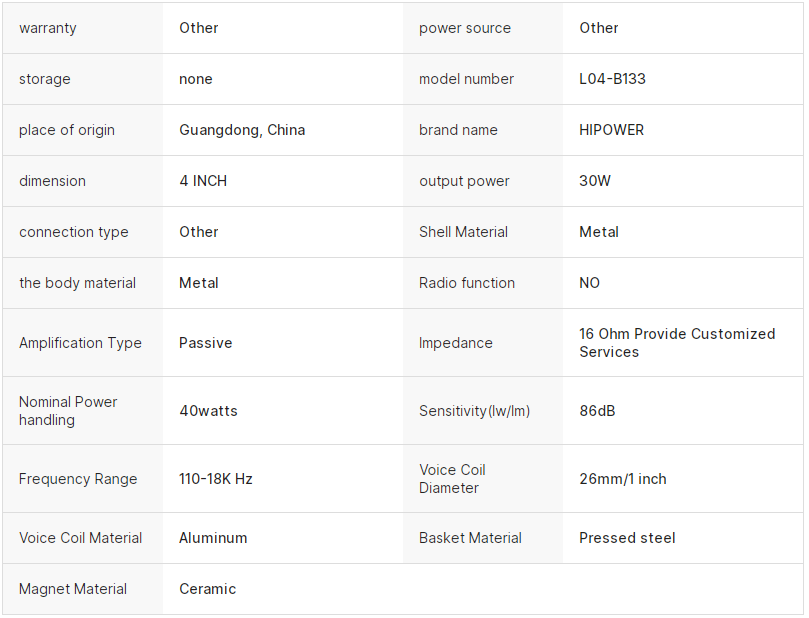Click the Basket Material value Pressed steel
The width and height of the screenshot is (809, 618).
(x=627, y=538)
